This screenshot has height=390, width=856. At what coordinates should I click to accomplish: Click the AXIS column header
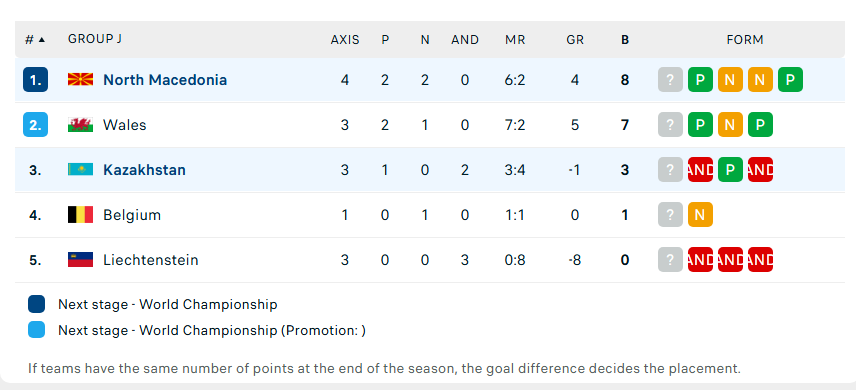345,40
